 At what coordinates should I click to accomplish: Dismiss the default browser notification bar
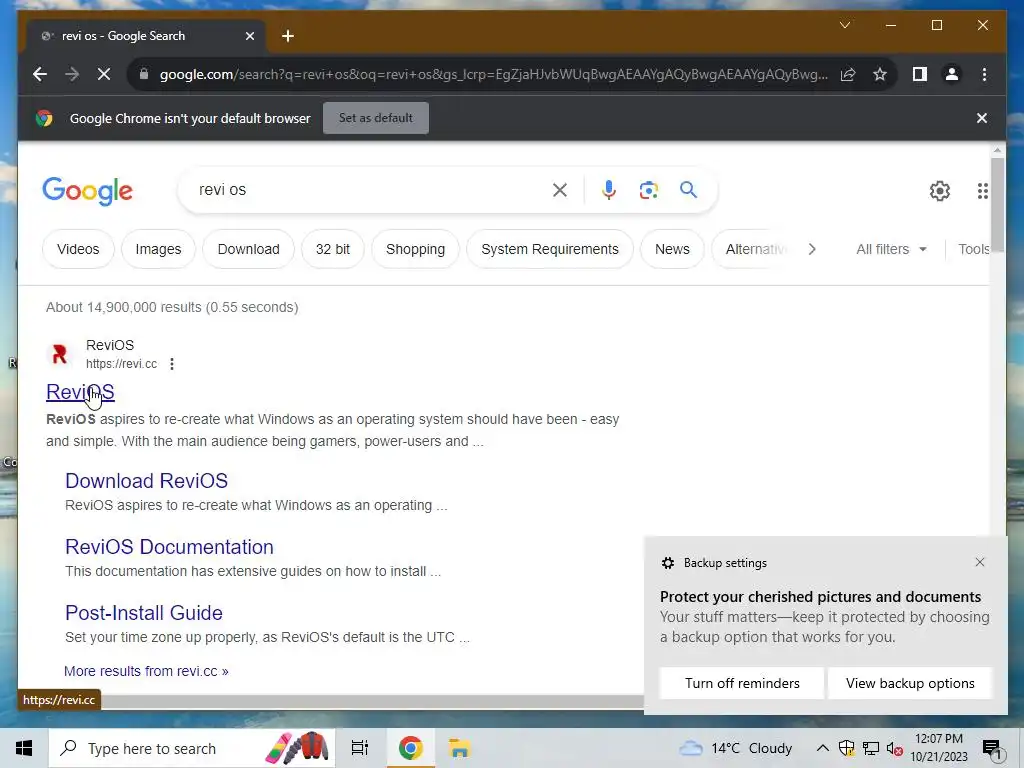(982, 118)
